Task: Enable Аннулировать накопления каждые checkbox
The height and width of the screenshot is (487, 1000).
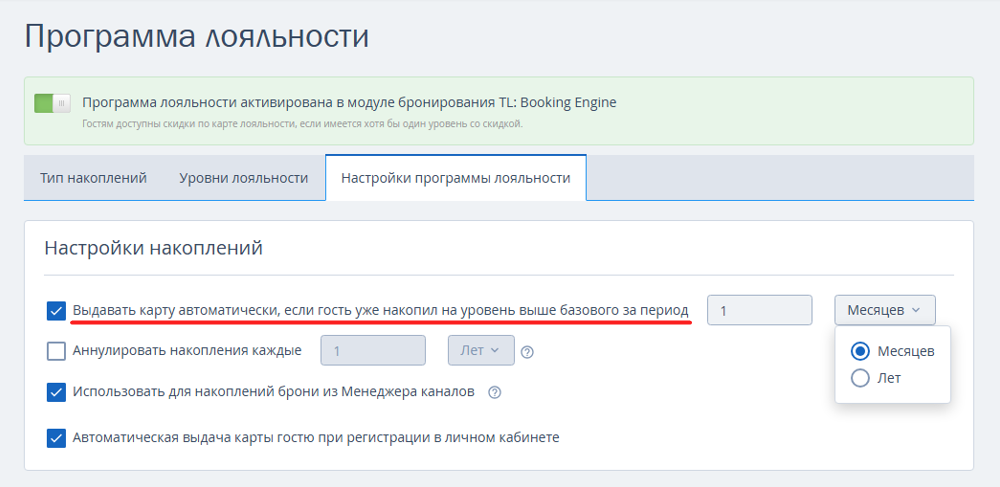Action: pos(57,351)
